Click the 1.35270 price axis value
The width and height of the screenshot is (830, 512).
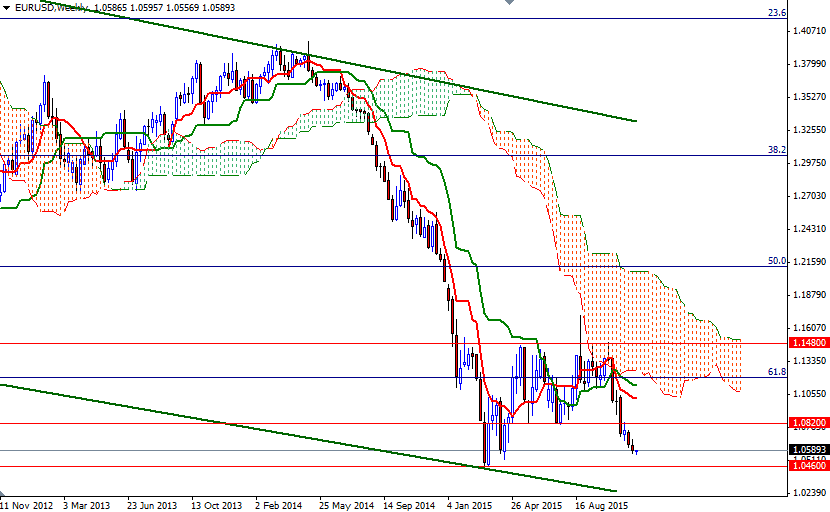click(809, 97)
